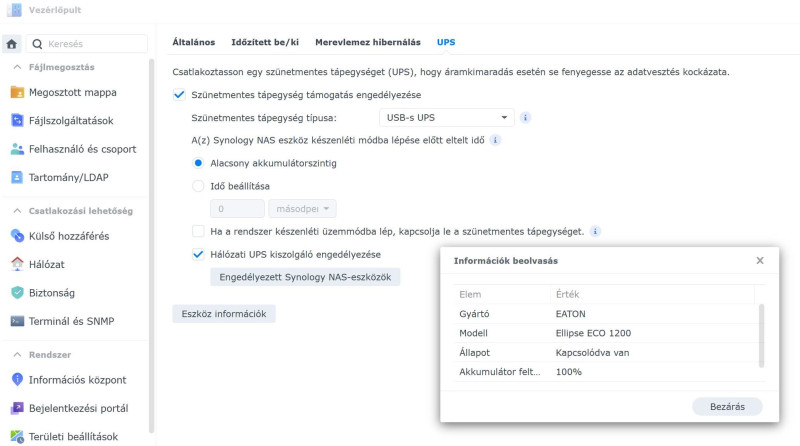Check the shut down UPS on standby option
Screen dimensions: 800x446
[198, 232]
